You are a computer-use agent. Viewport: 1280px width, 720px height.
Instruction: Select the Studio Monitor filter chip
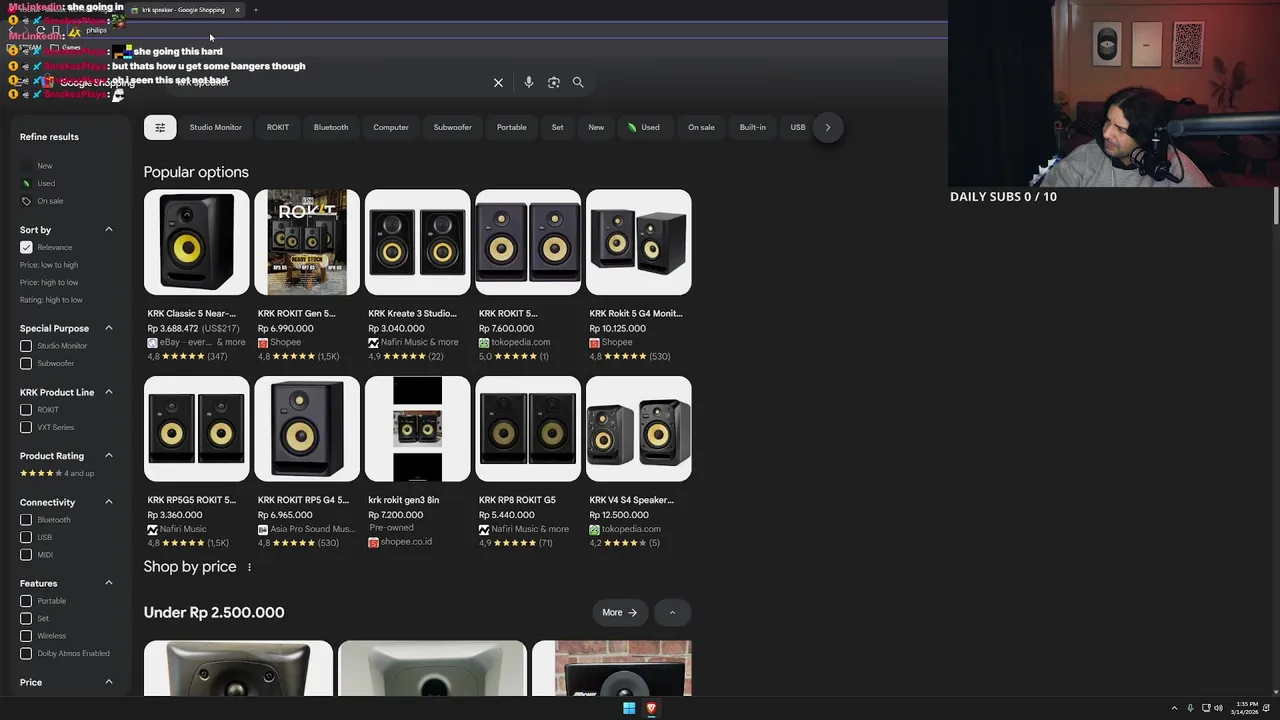(x=216, y=127)
